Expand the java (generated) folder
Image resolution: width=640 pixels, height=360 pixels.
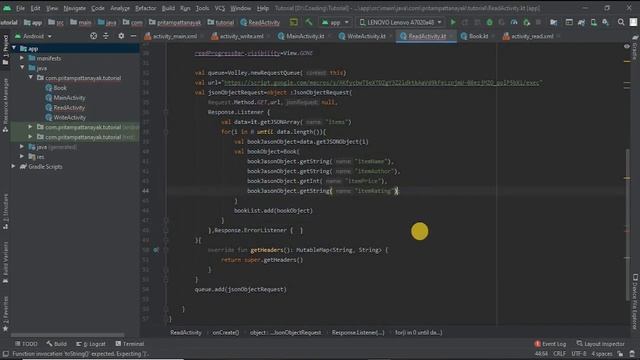coord(22,147)
